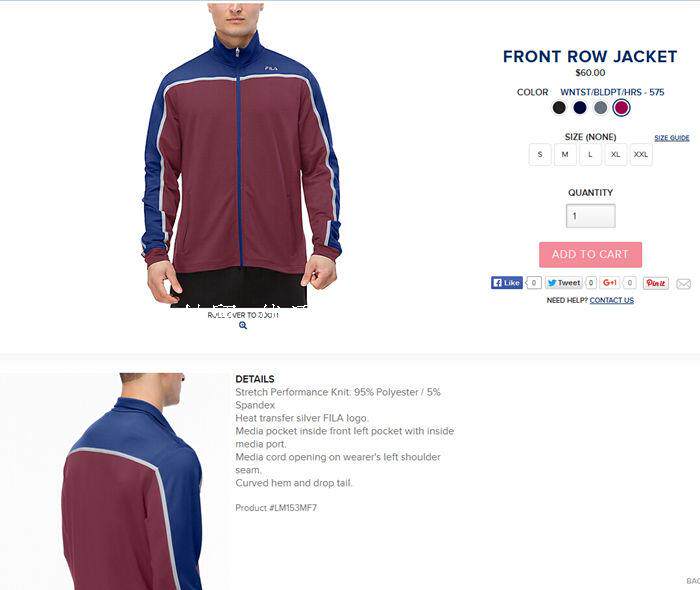Choose the gray color swatch
The height and width of the screenshot is (590, 700).
point(600,108)
